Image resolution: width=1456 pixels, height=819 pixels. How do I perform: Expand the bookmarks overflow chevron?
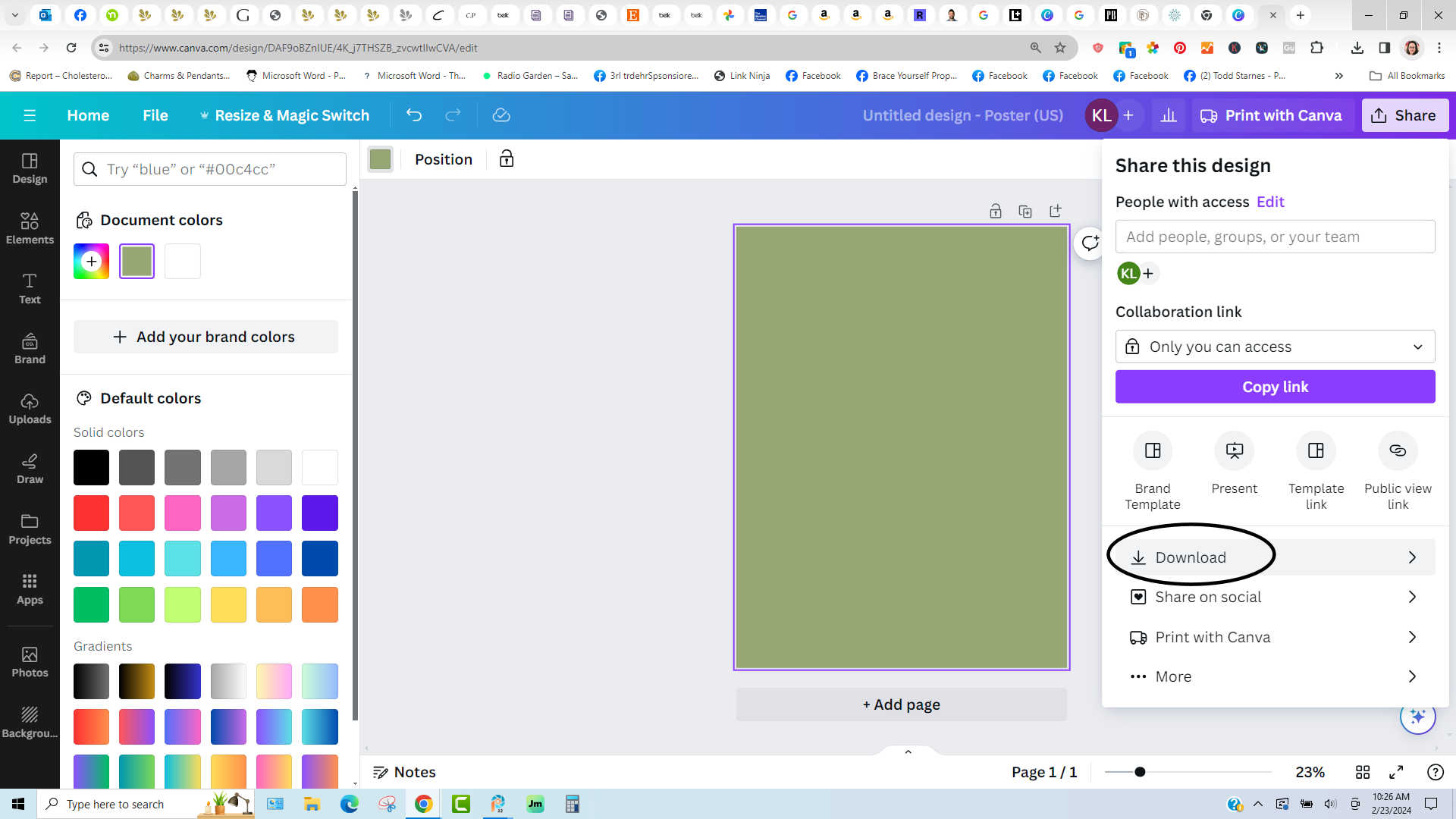pyautogui.click(x=1339, y=76)
